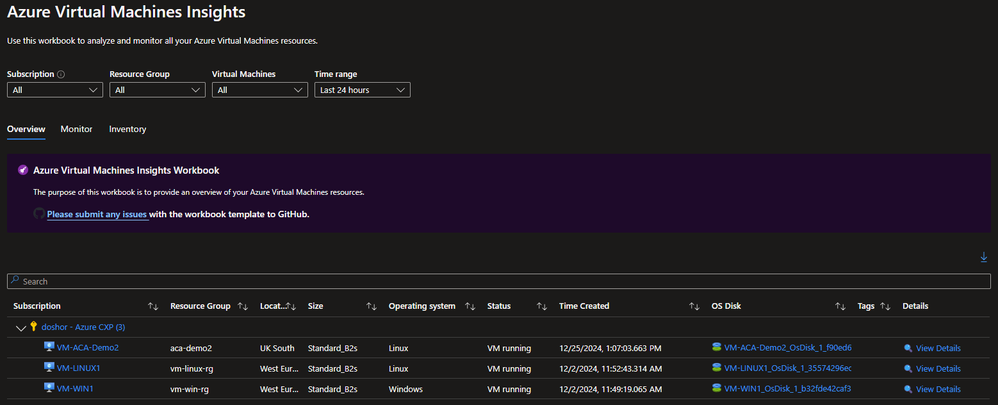Sort table by Subscription column arrows

153,306
